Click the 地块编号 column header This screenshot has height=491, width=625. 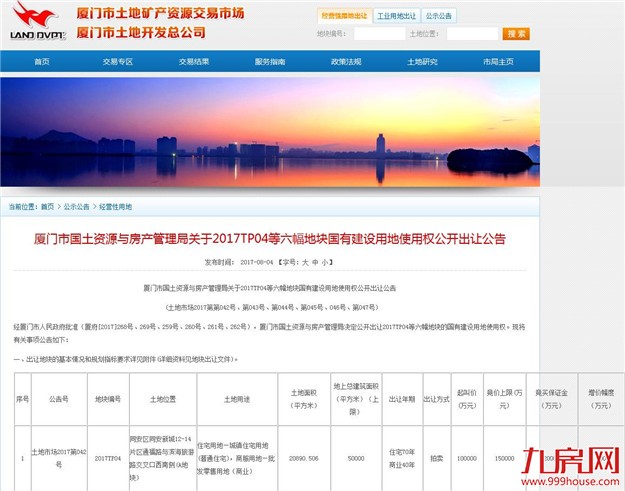[x=108, y=399]
